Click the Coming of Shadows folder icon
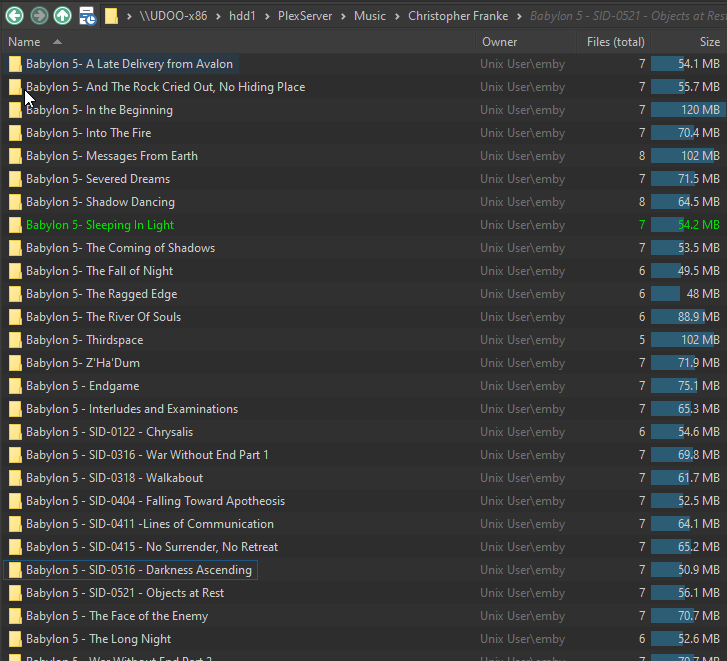The image size is (727, 661). point(15,248)
